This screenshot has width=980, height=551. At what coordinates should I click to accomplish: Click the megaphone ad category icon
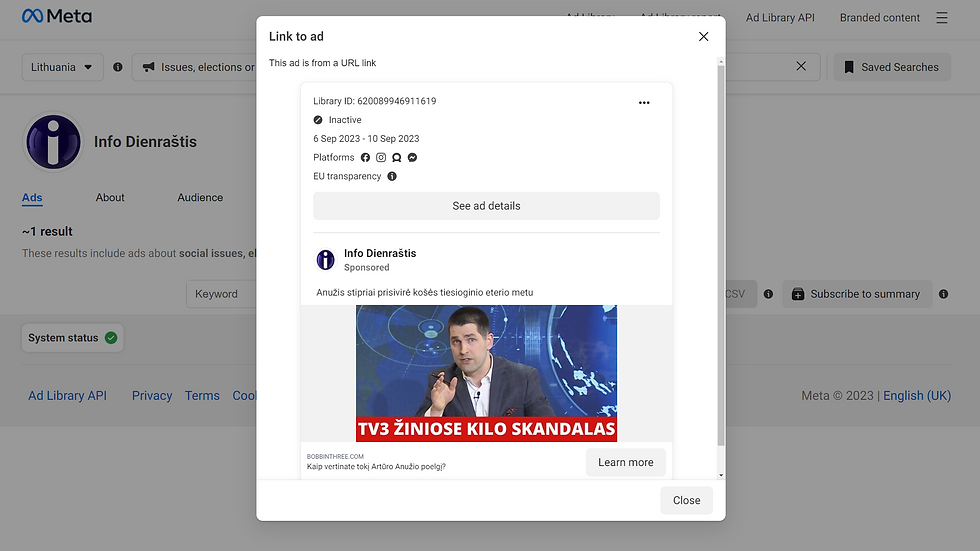(x=149, y=67)
